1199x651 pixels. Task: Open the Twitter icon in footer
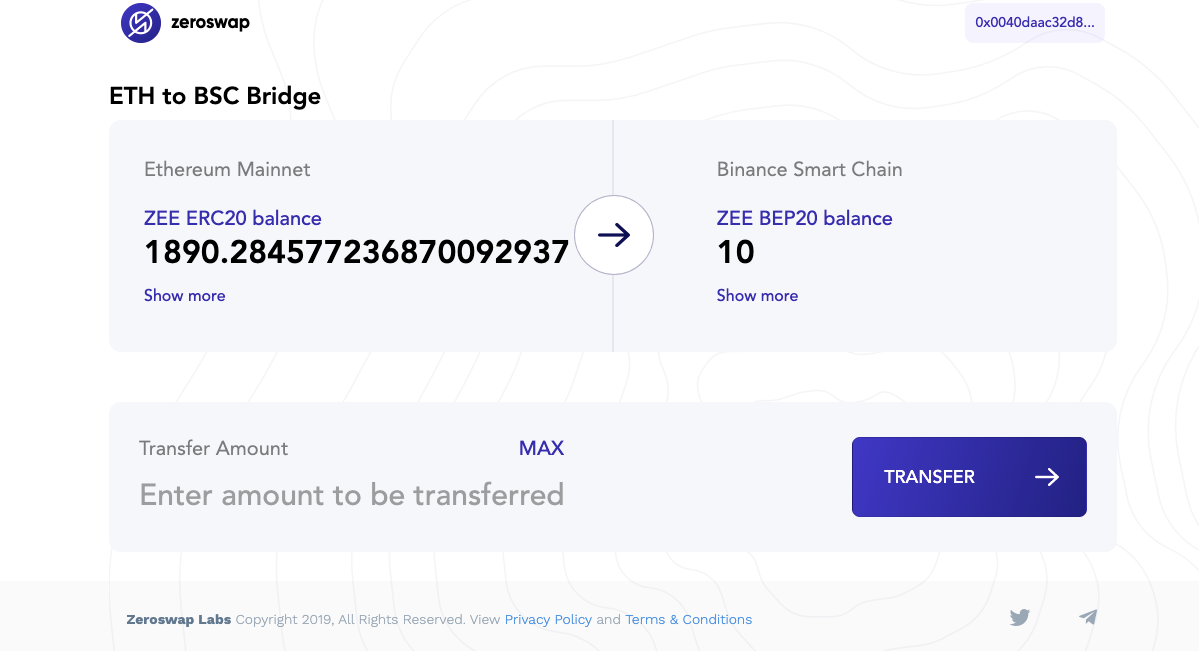(1019, 617)
